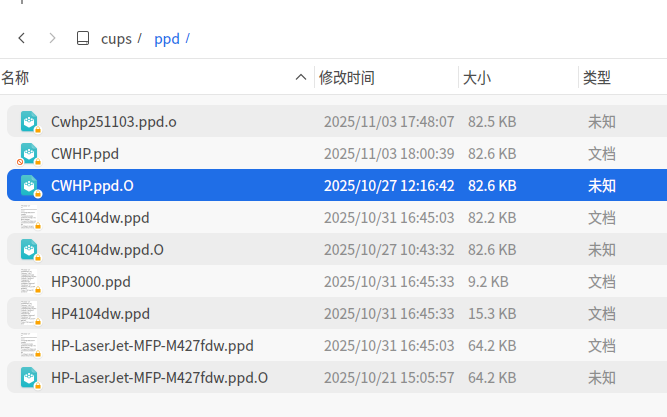The width and height of the screenshot is (667, 417).
Task: Open the ppd breadcrumb folder
Action: pyautogui.click(x=167, y=39)
